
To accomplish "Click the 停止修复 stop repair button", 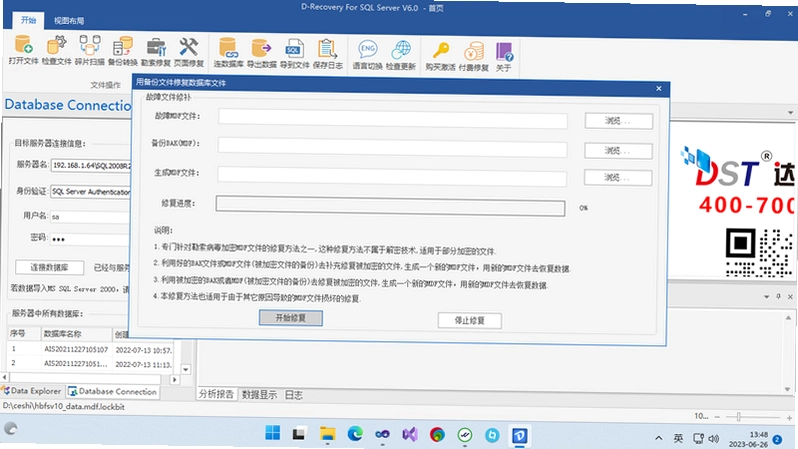I will click(469, 320).
